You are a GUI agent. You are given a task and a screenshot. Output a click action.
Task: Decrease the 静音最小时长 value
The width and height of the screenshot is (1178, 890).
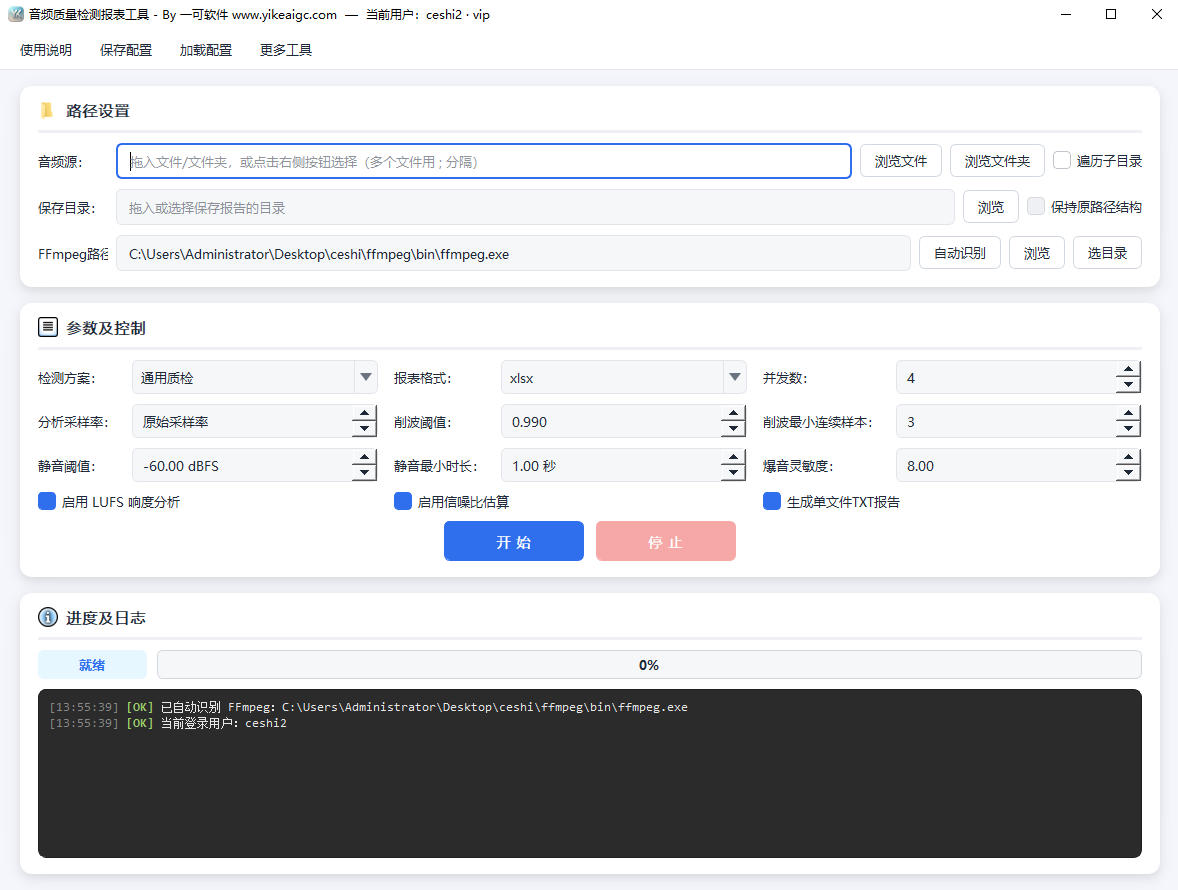click(733, 473)
